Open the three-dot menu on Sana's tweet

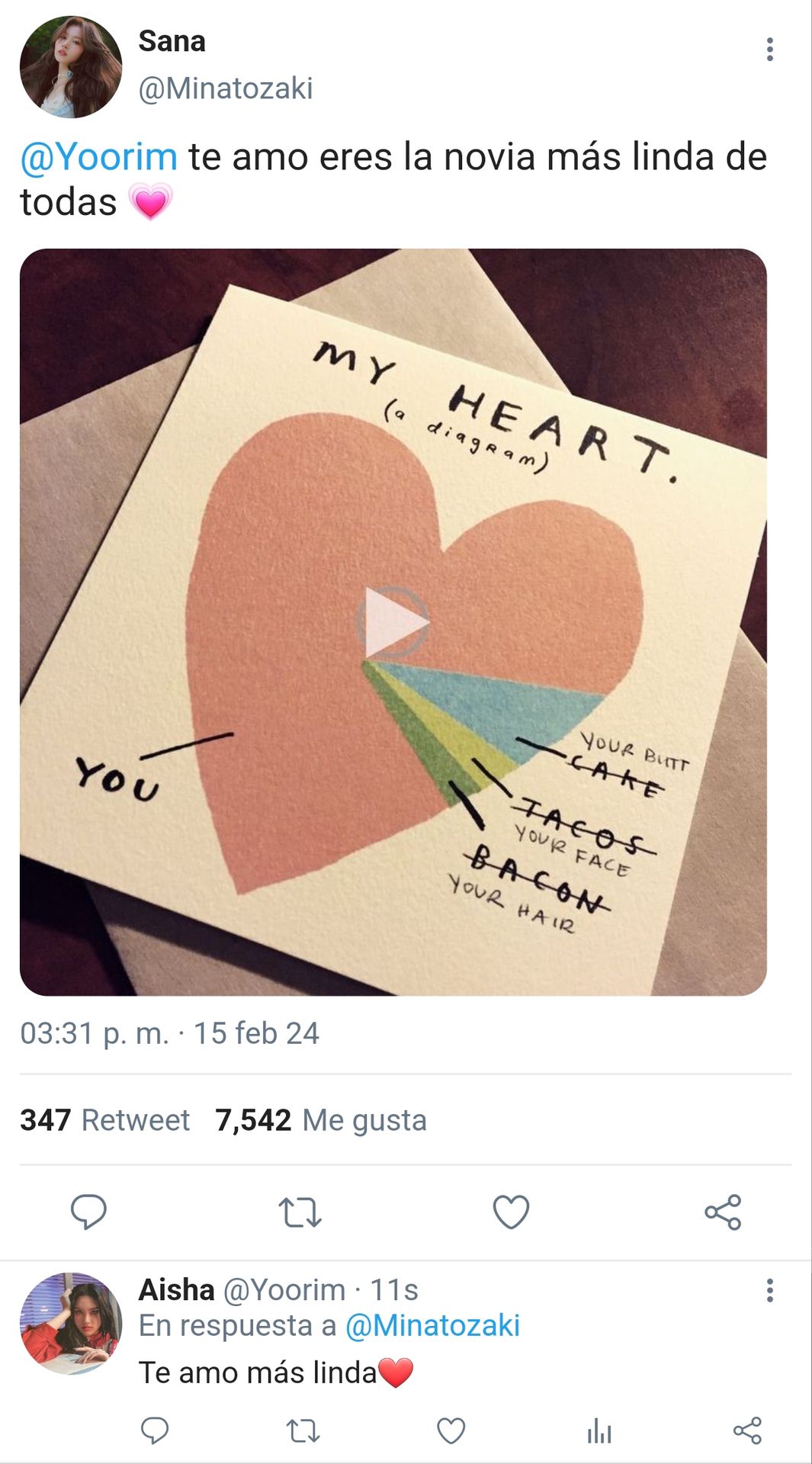coord(770,50)
